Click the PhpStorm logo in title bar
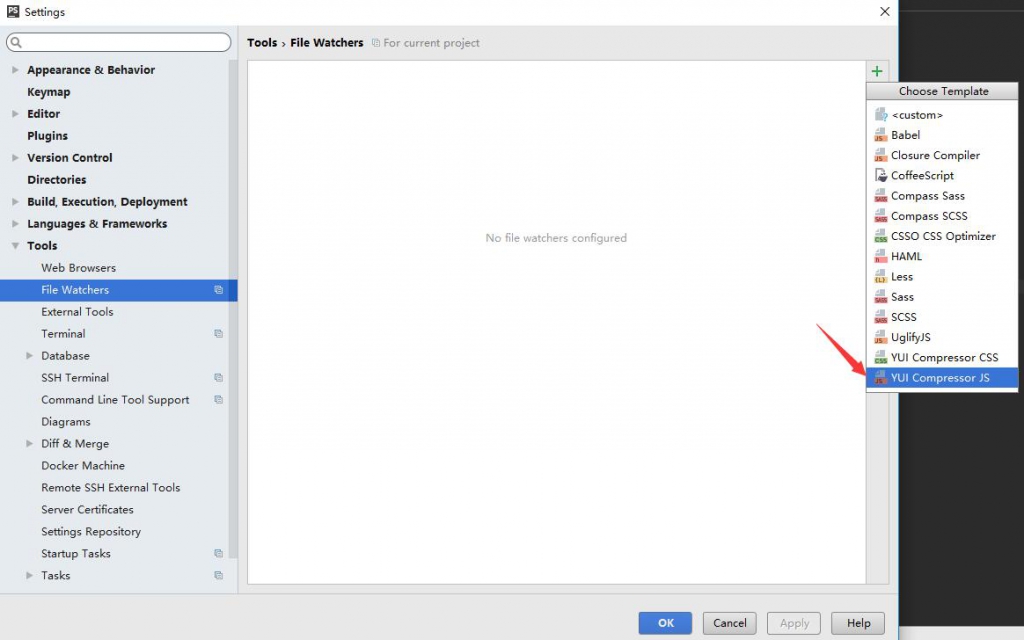Viewport: 1024px width, 640px height. 12,11
